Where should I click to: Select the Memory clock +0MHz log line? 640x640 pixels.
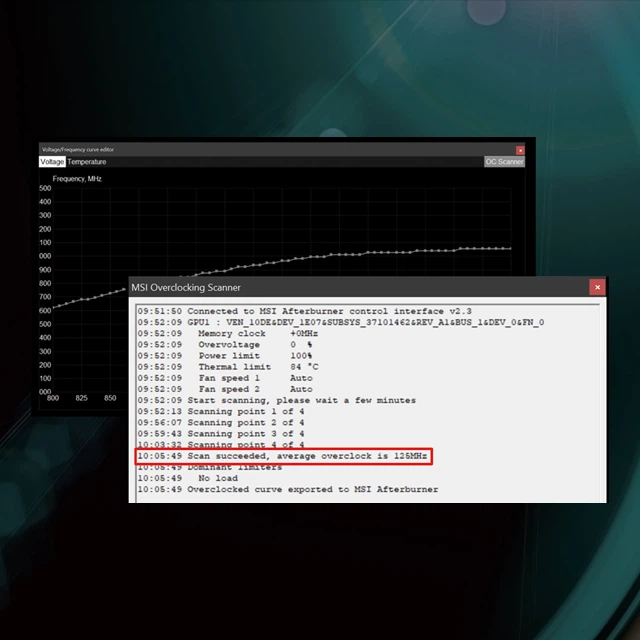[228, 333]
